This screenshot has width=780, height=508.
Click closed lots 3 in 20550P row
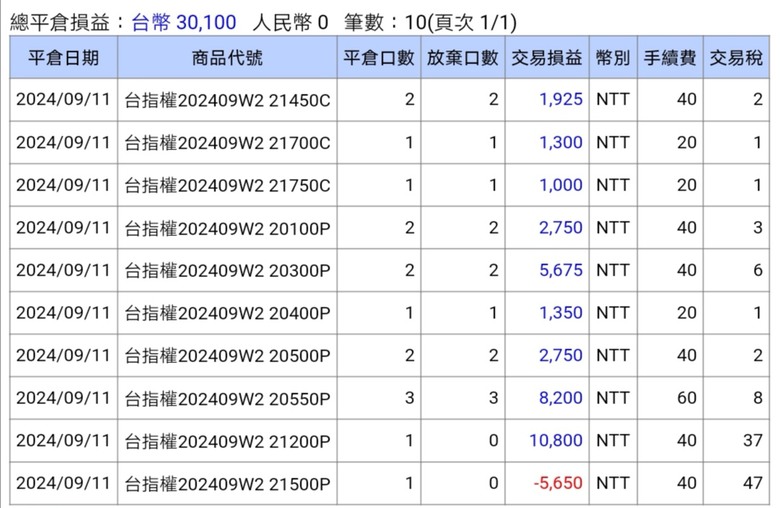[409, 398]
